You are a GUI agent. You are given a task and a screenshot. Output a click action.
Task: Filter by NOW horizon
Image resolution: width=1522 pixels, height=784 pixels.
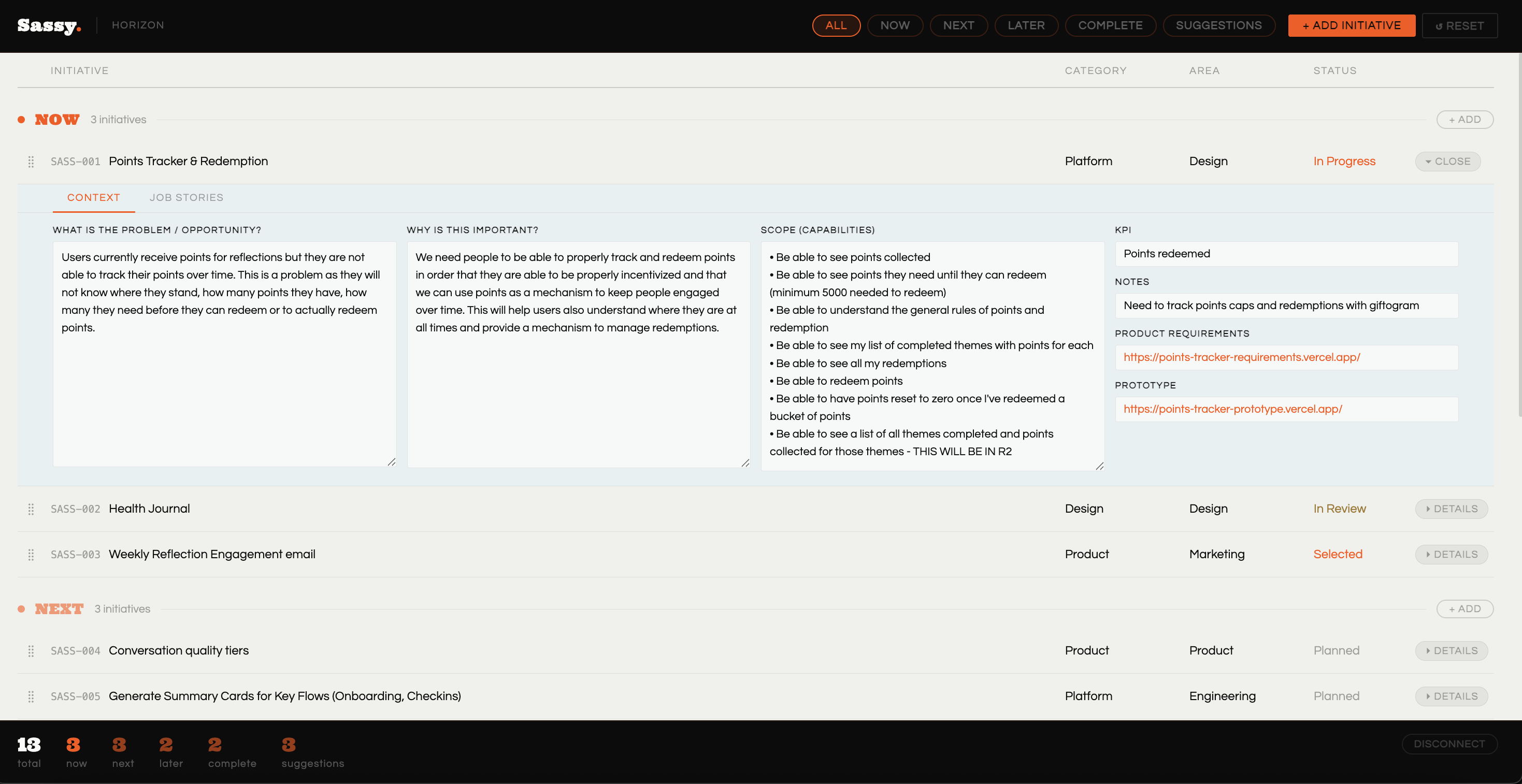(x=895, y=25)
